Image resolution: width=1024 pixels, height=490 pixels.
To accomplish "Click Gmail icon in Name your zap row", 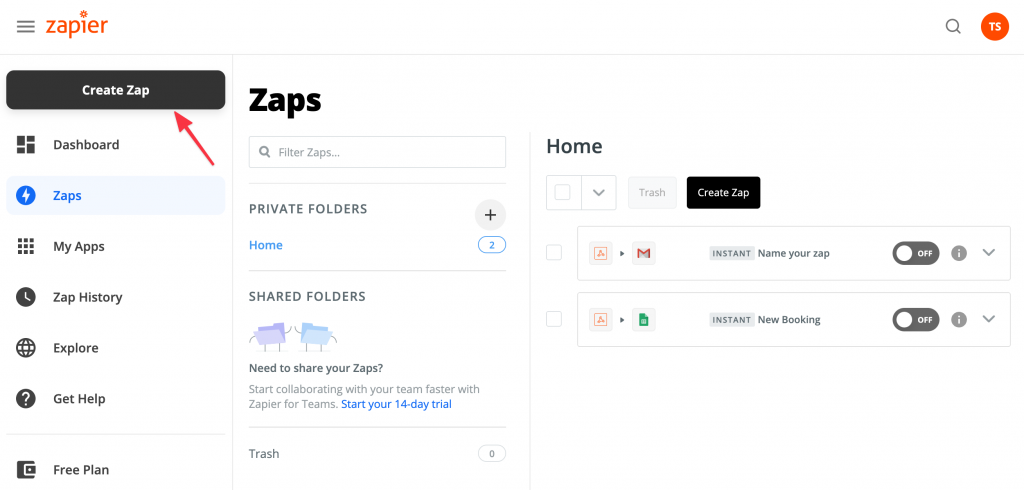I will tap(643, 253).
